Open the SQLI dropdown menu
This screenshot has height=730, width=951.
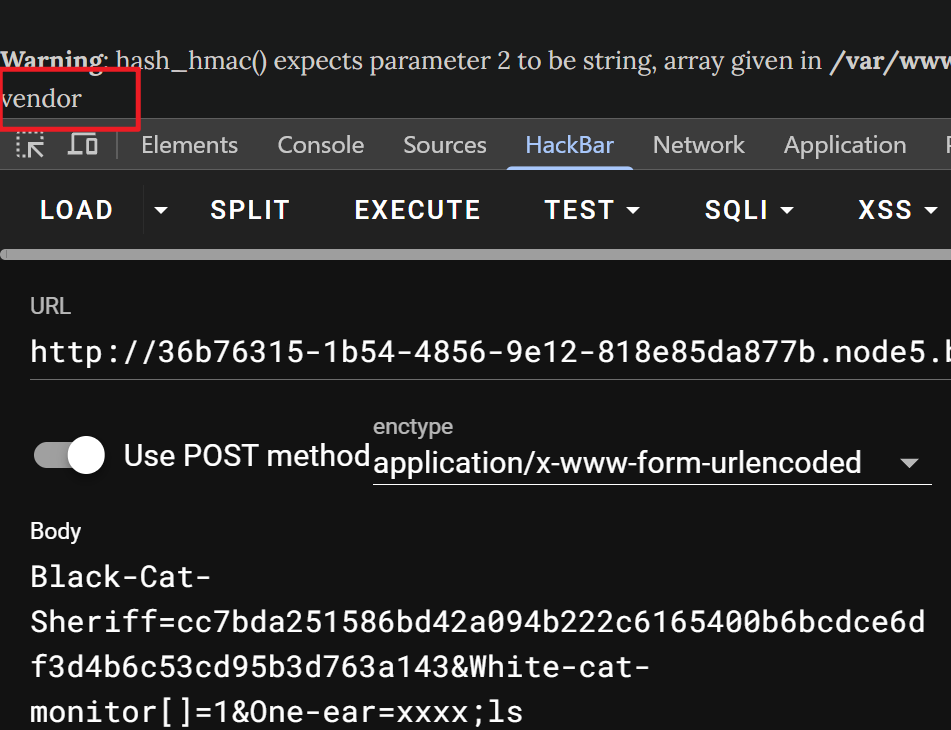pyautogui.click(x=749, y=210)
